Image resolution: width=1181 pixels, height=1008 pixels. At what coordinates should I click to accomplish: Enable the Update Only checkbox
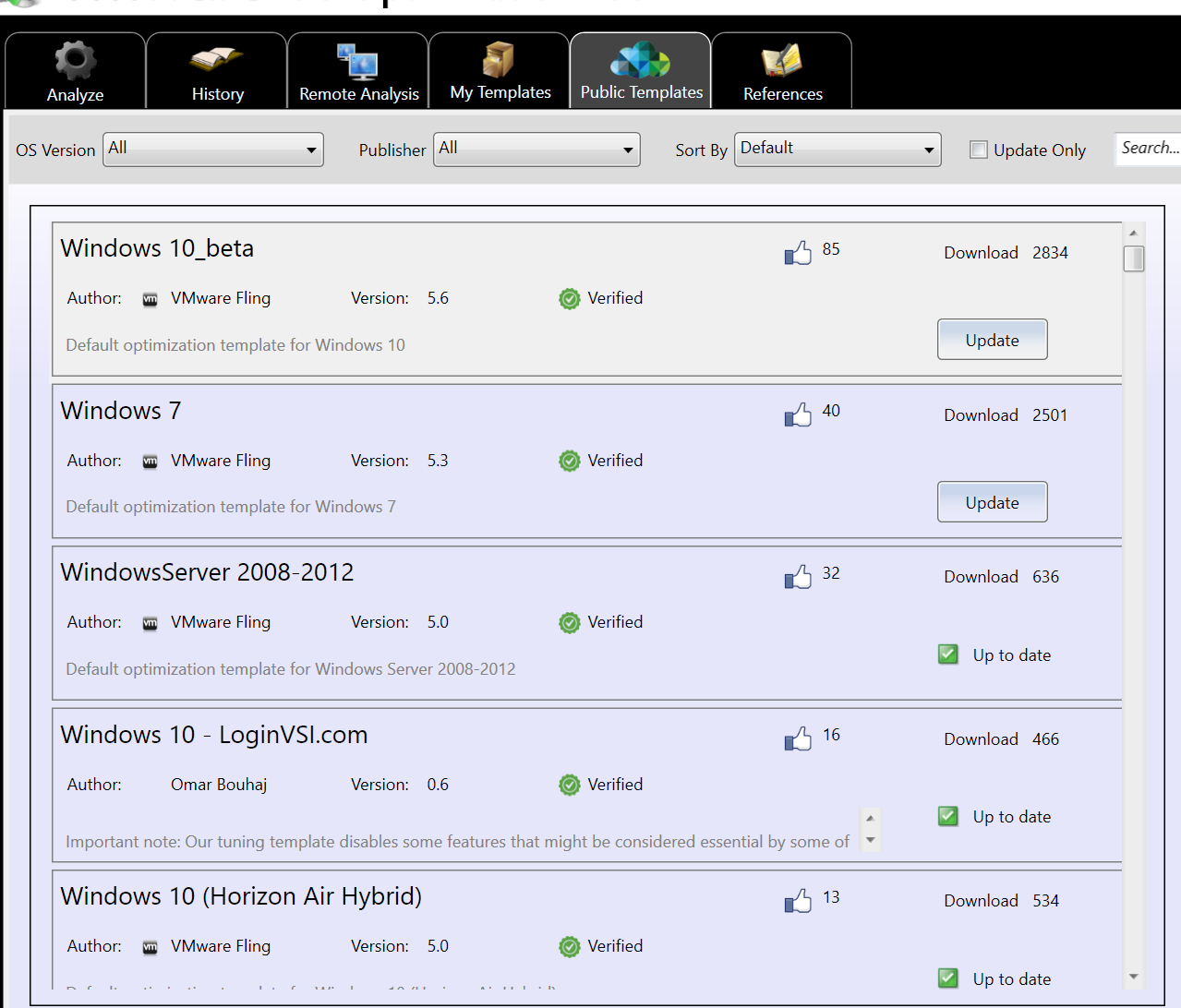pos(978,149)
